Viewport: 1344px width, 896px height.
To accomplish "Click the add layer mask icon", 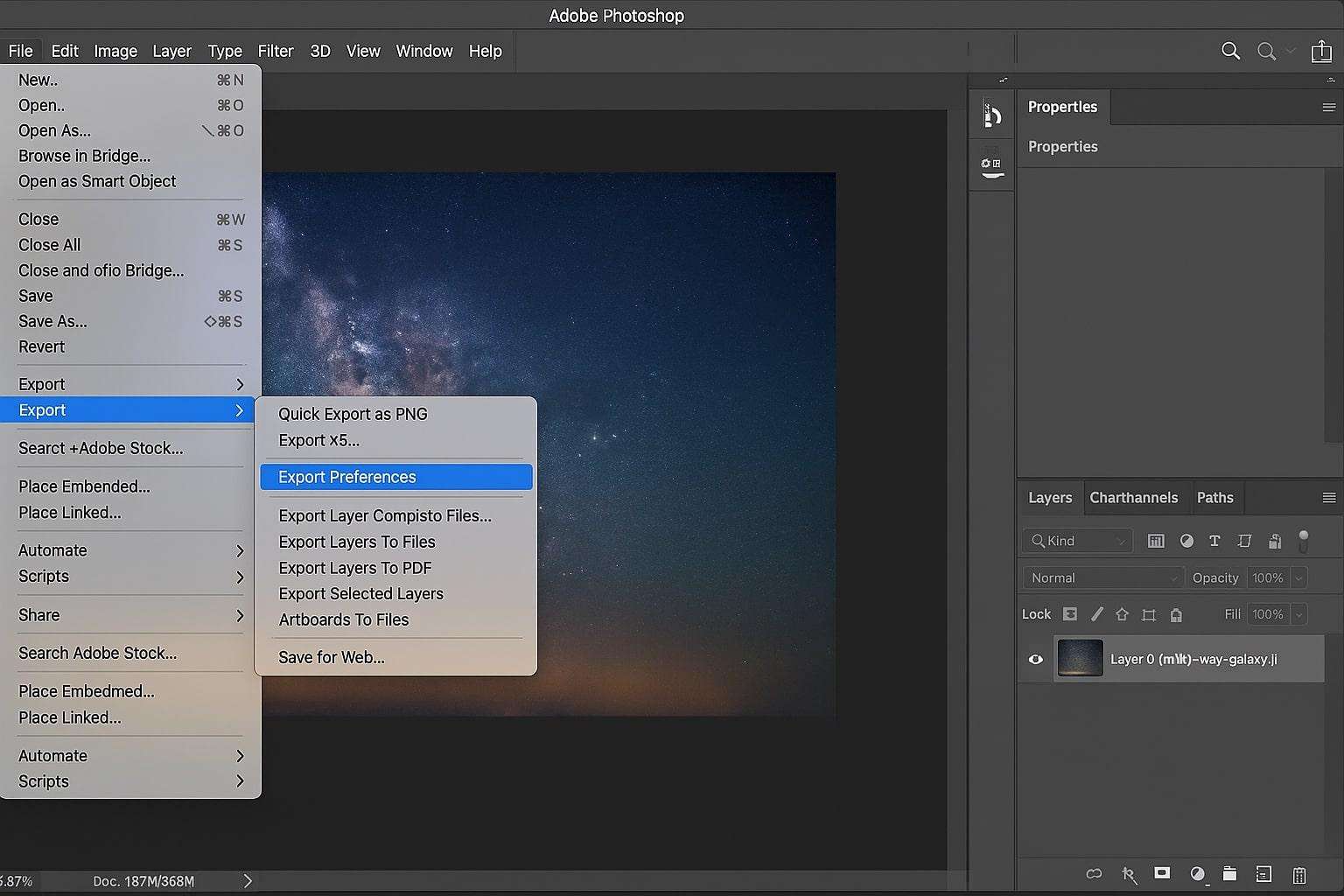I will pyautogui.click(x=1162, y=872).
